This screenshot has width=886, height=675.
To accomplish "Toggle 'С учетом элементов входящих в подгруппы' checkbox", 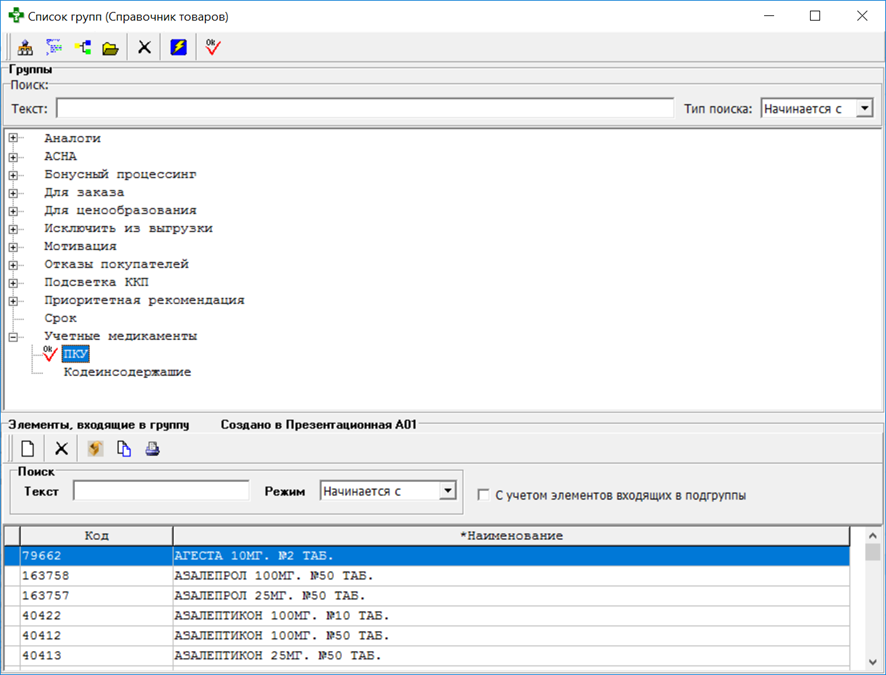I will pyautogui.click(x=483, y=495).
